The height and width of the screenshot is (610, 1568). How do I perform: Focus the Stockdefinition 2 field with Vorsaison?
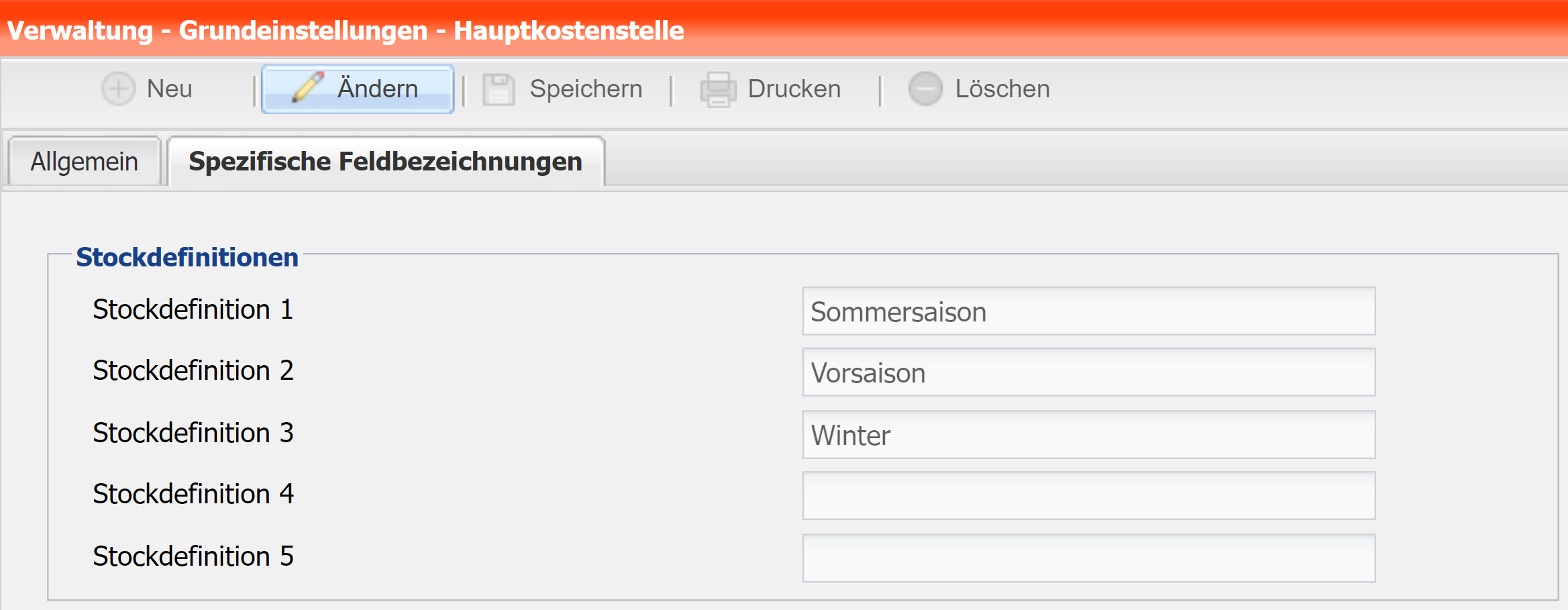pos(1088,372)
